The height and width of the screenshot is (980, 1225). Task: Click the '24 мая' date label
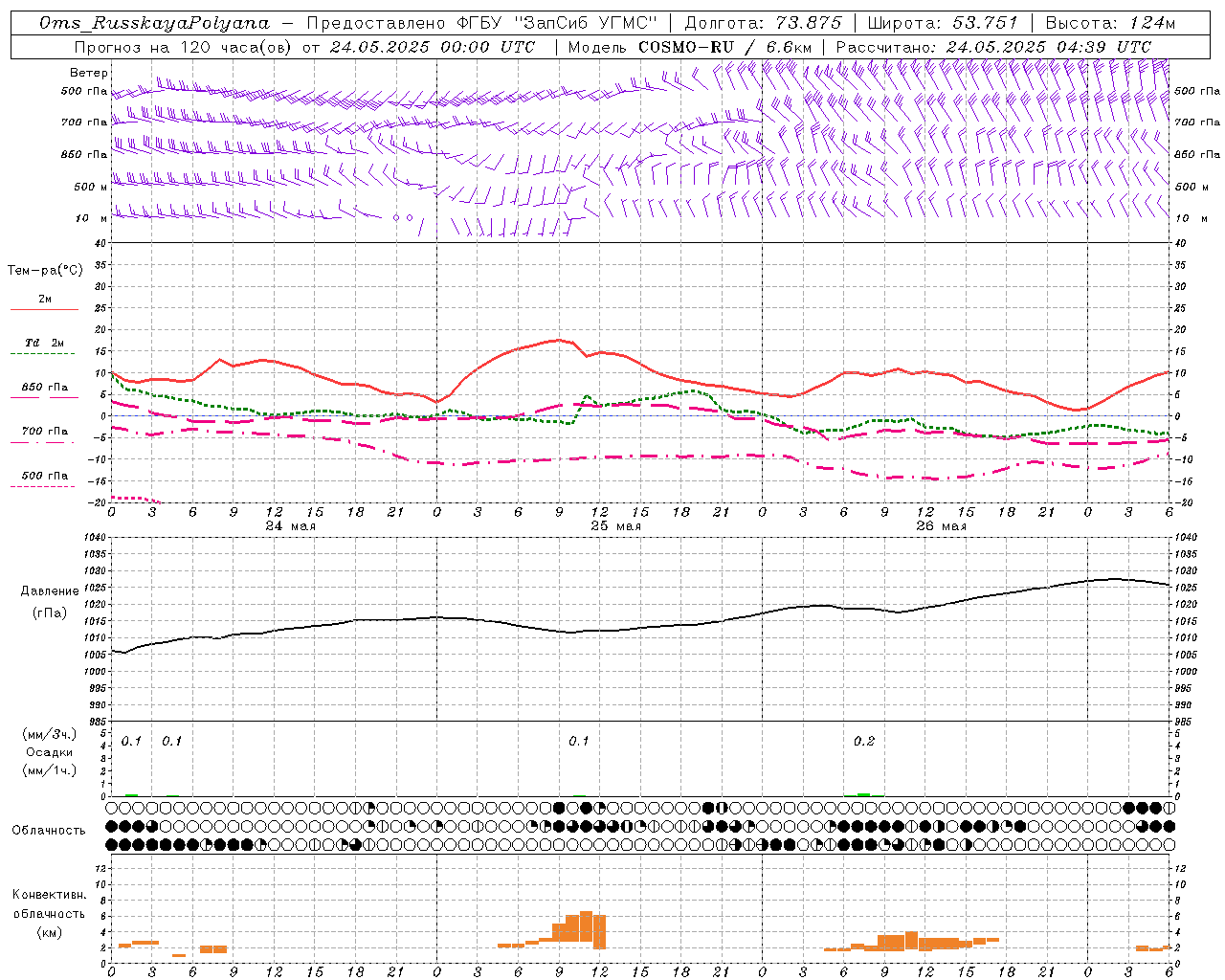click(290, 526)
